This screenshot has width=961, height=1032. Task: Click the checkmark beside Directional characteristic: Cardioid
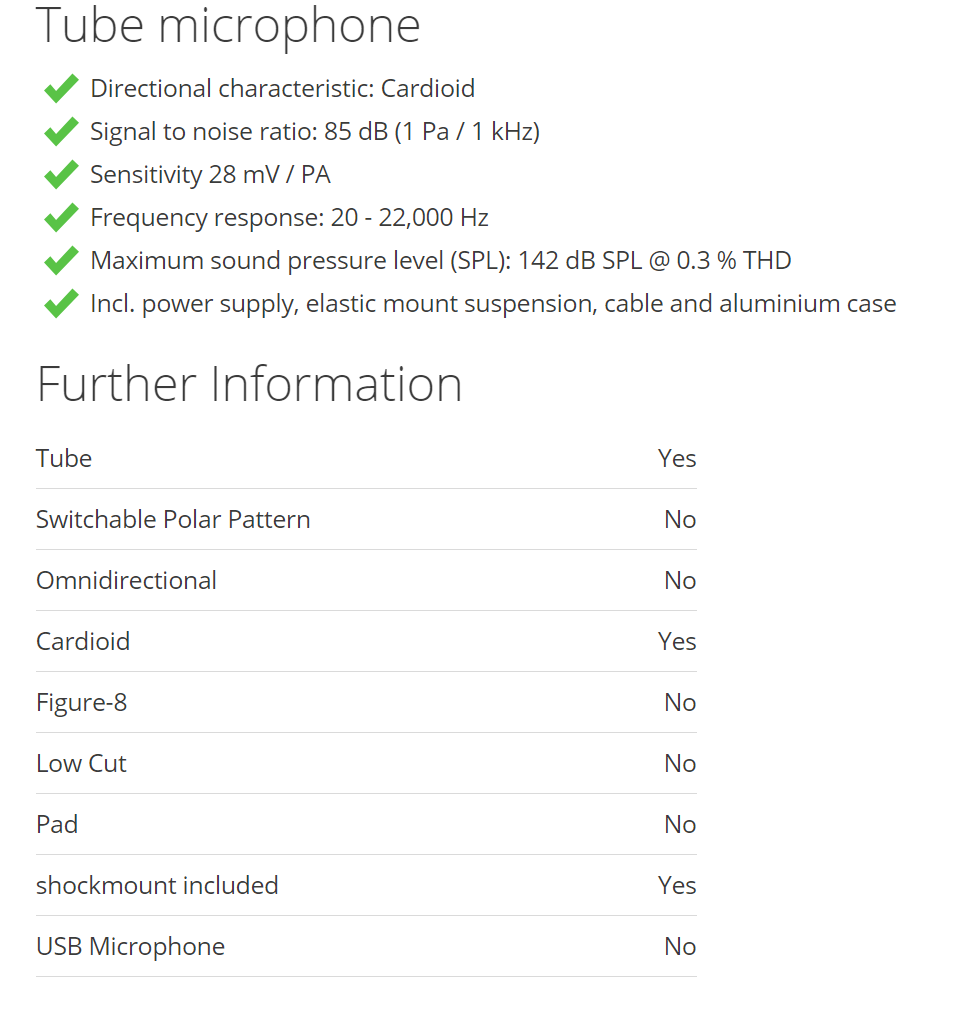tap(61, 88)
